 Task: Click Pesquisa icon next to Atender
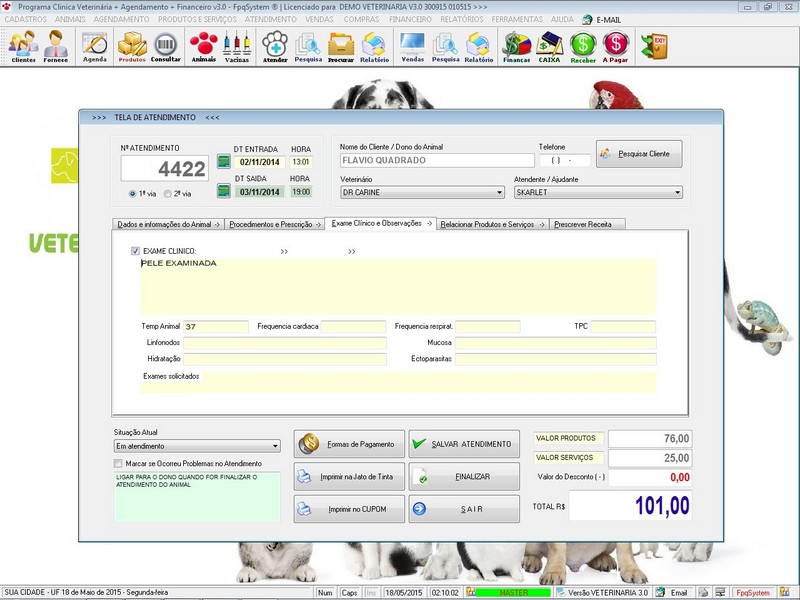[x=308, y=46]
